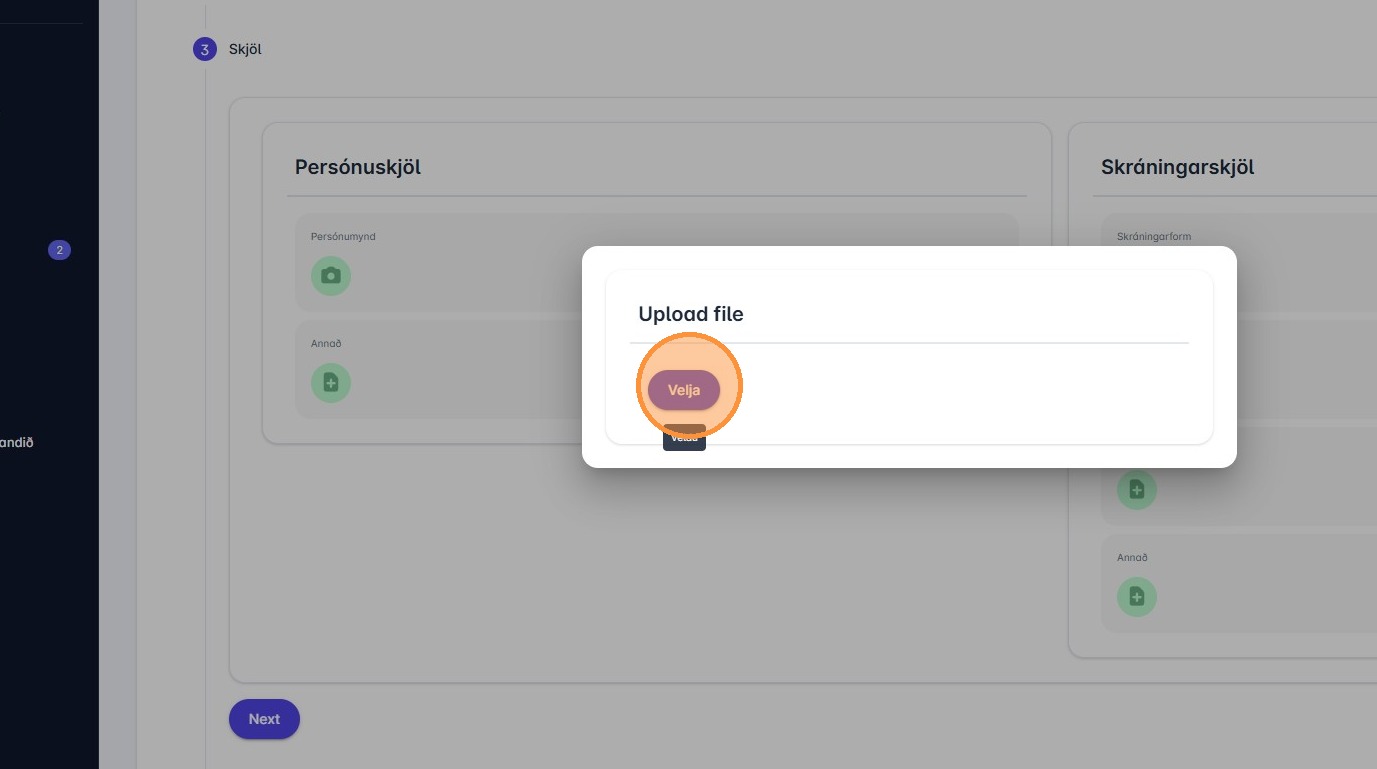This screenshot has width=1377, height=769.
Task: Click the Skráningarform field label
Action: [x=1154, y=237]
